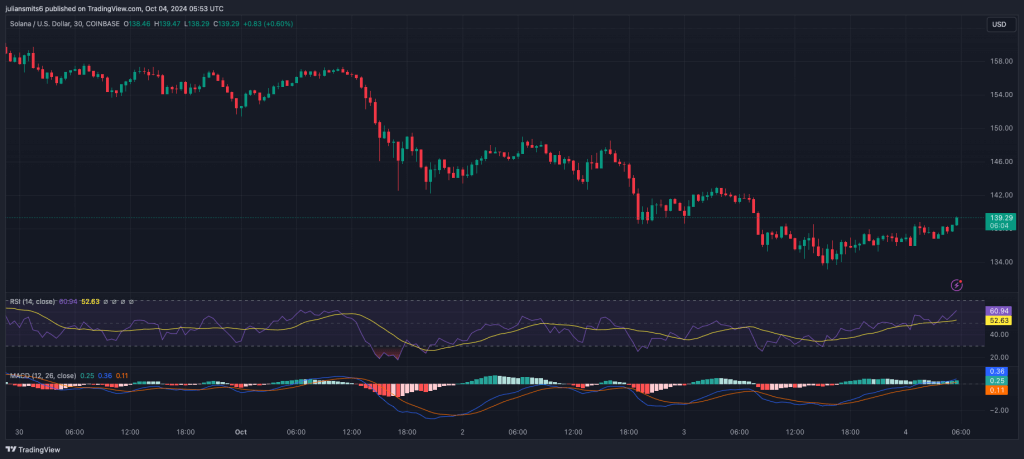This screenshot has width=1024, height=459.
Task: Select the RSI (14, close) legend title
Action: pos(32,302)
